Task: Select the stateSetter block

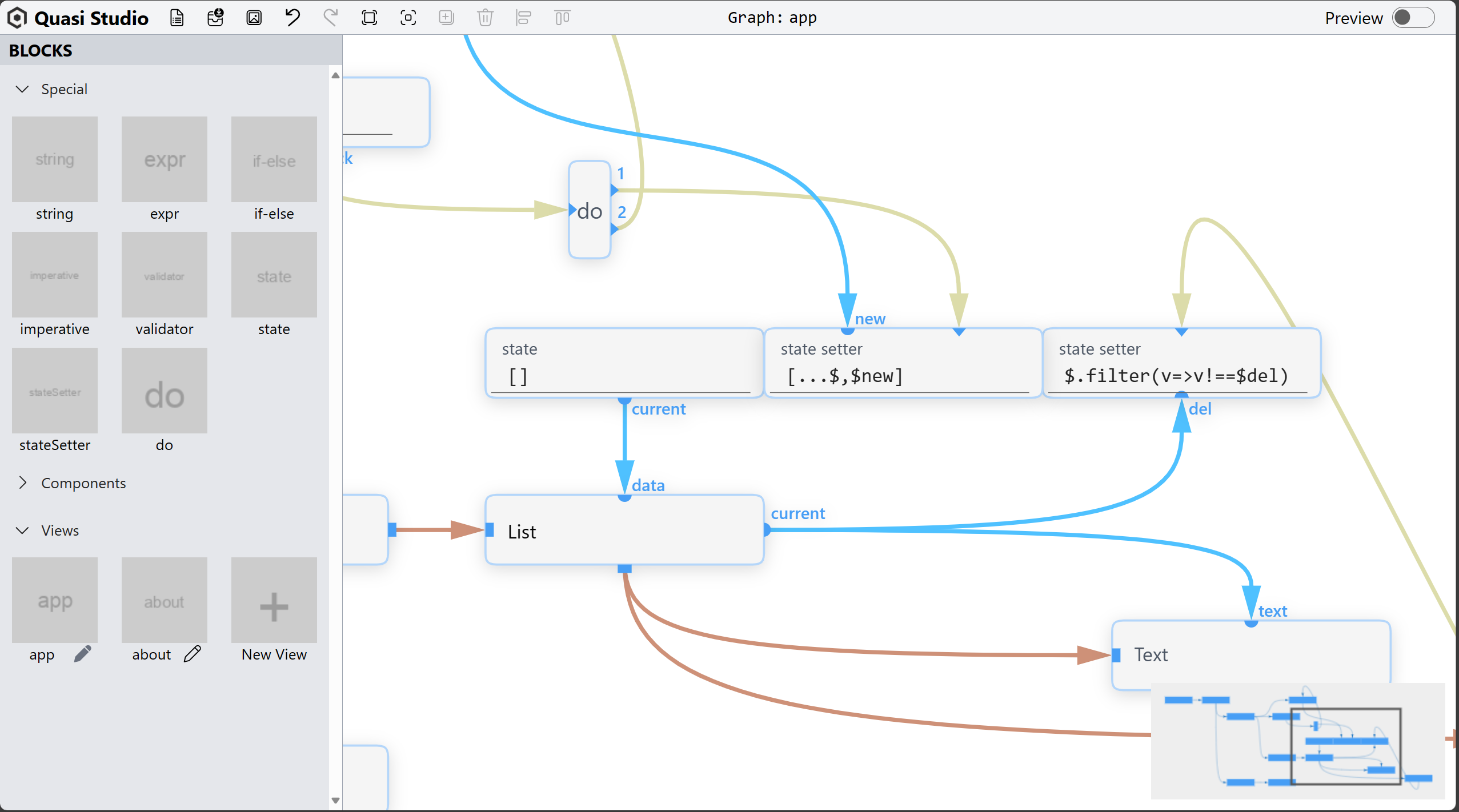Action: [55, 391]
